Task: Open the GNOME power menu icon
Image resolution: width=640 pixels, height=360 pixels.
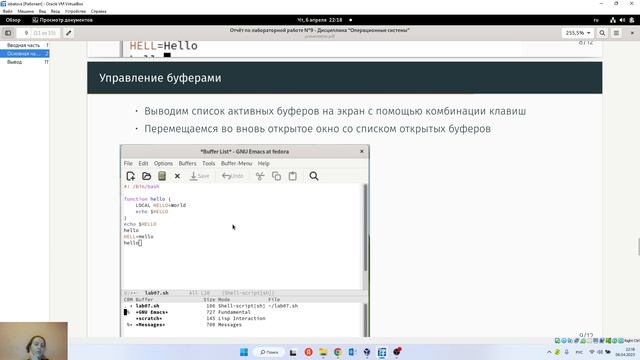Action: tap(632, 20)
